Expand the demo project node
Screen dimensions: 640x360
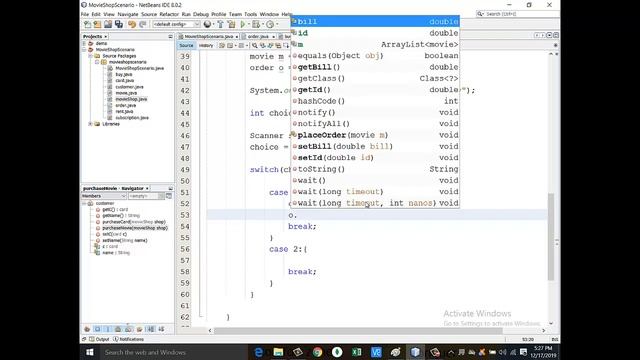84,43
